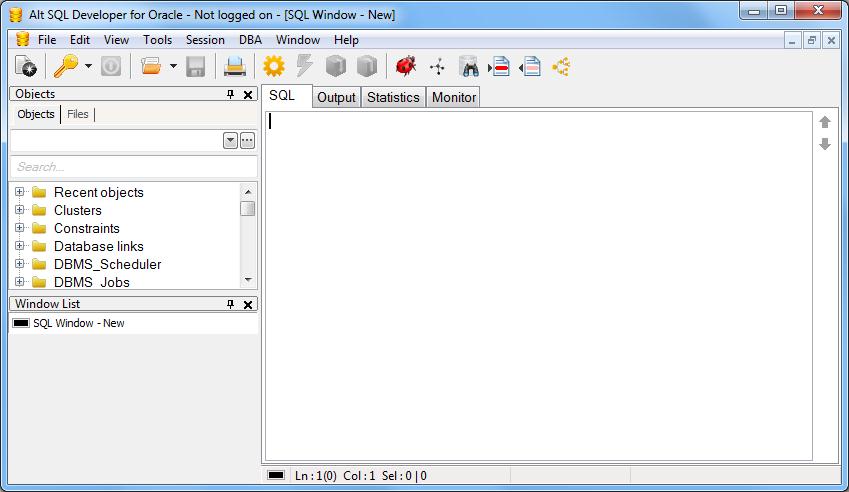
Task: Open the File menu
Action: [x=47, y=40]
